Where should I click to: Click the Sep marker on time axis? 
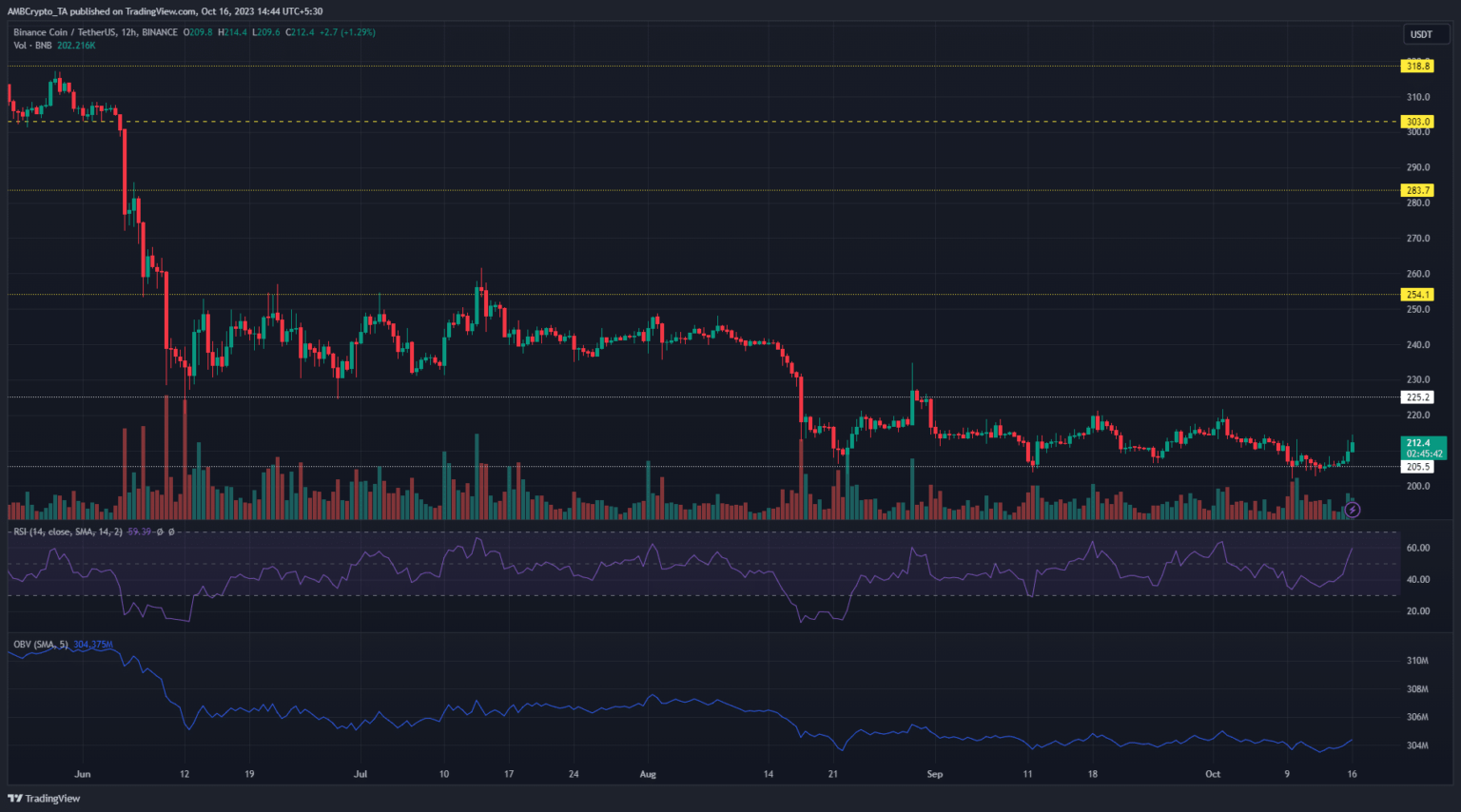935,774
